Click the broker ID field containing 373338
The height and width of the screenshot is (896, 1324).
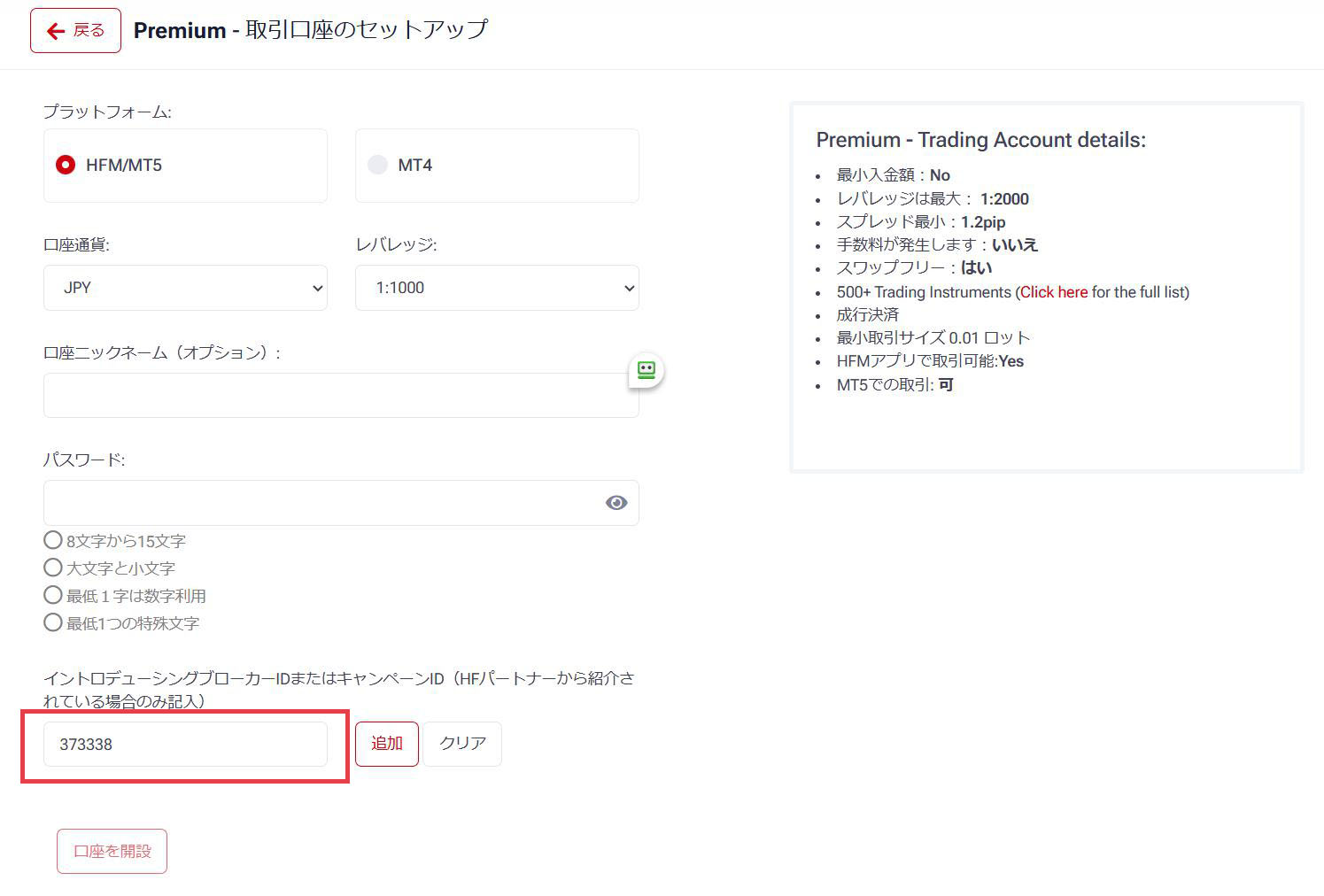(x=185, y=745)
